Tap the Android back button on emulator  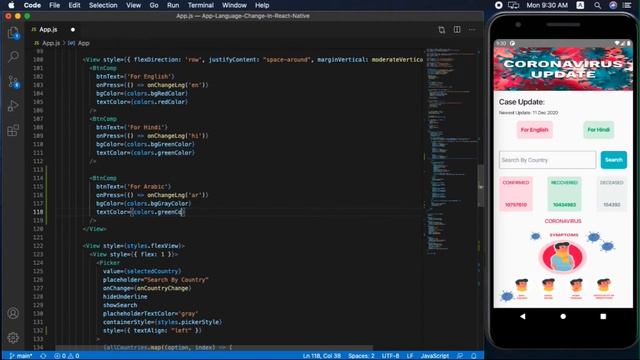tap(522, 316)
